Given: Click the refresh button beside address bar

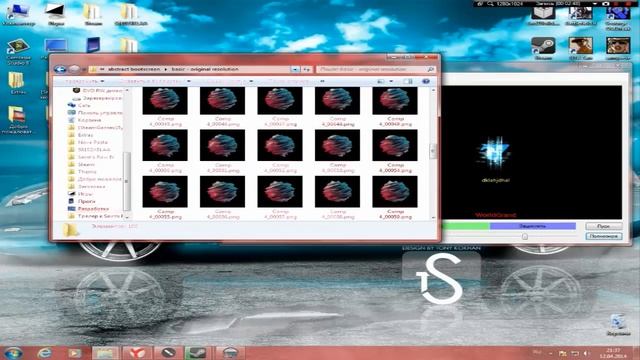Looking at the screenshot, I should (x=307, y=69).
